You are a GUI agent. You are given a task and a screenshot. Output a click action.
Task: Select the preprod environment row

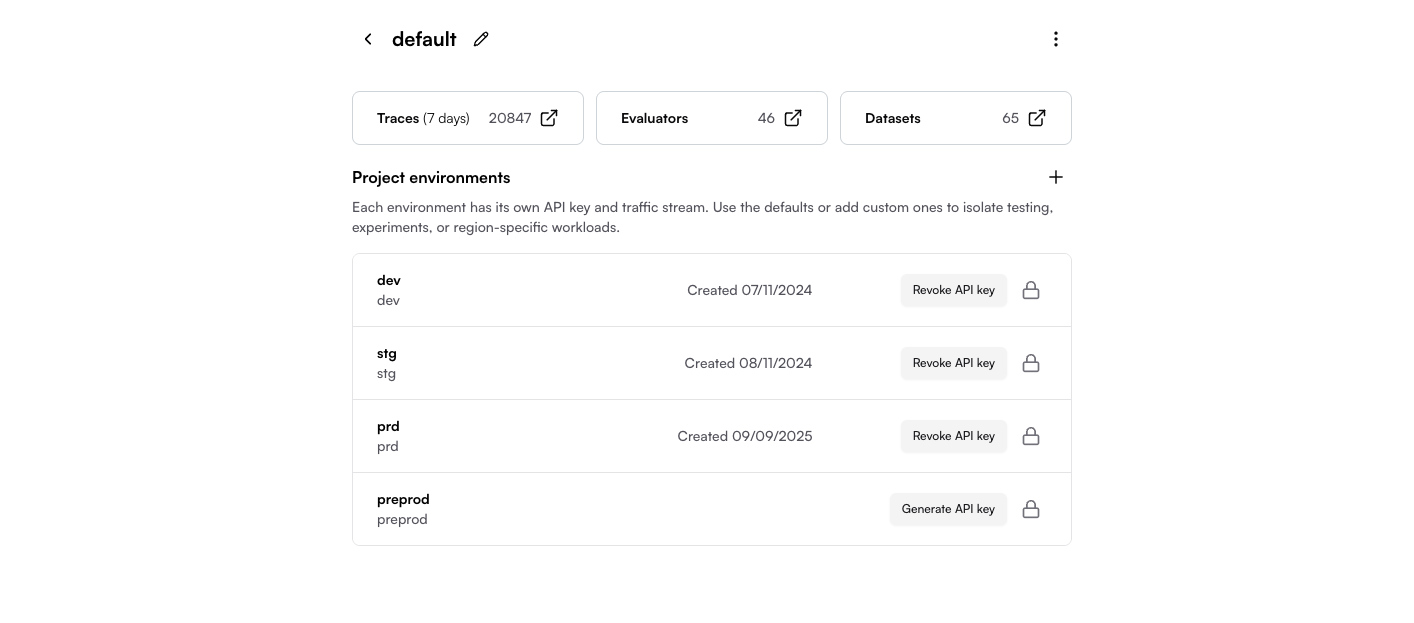click(712, 509)
